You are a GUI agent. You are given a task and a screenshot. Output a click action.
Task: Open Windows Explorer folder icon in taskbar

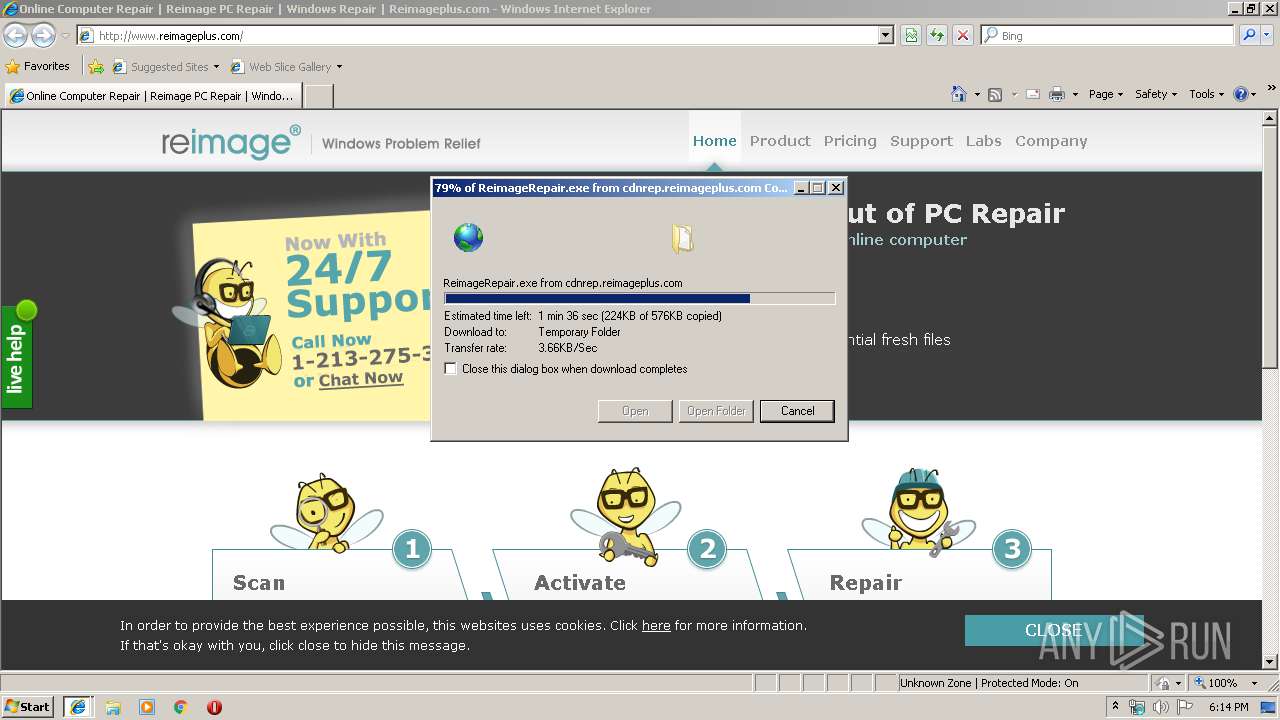coord(113,707)
